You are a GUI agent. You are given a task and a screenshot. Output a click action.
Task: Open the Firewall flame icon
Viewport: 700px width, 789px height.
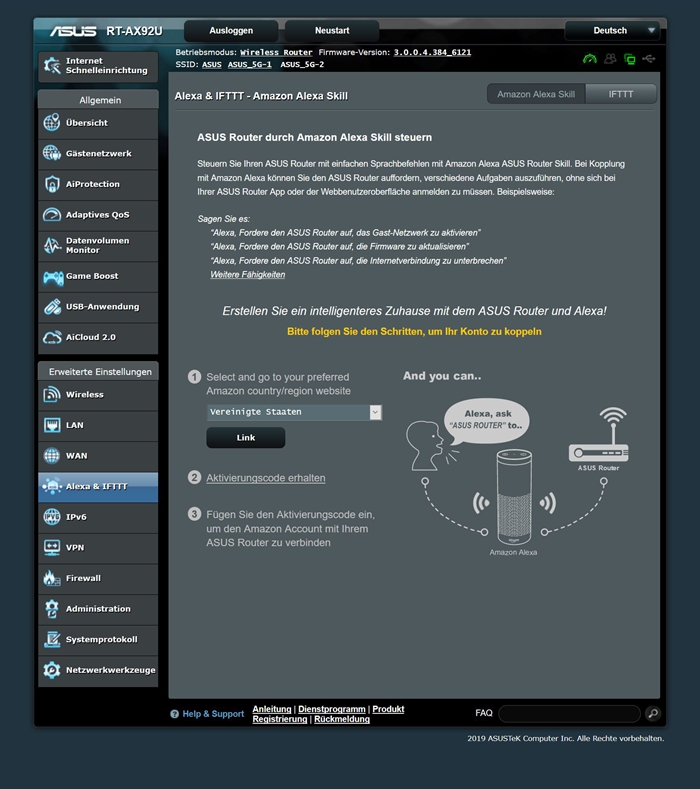point(52,578)
